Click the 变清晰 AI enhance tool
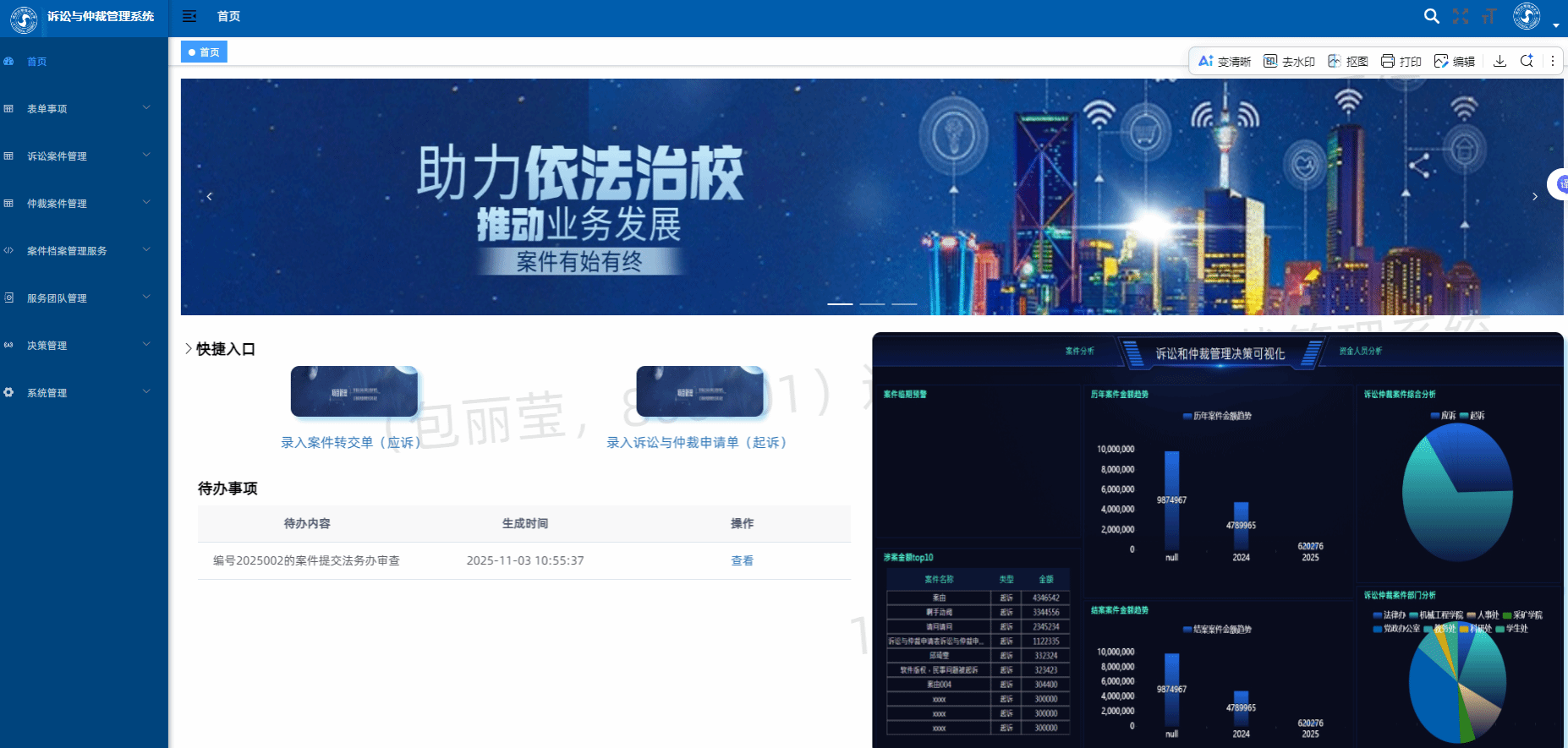Image resolution: width=1568 pixels, height=748 pixels. click(1224, 61)
